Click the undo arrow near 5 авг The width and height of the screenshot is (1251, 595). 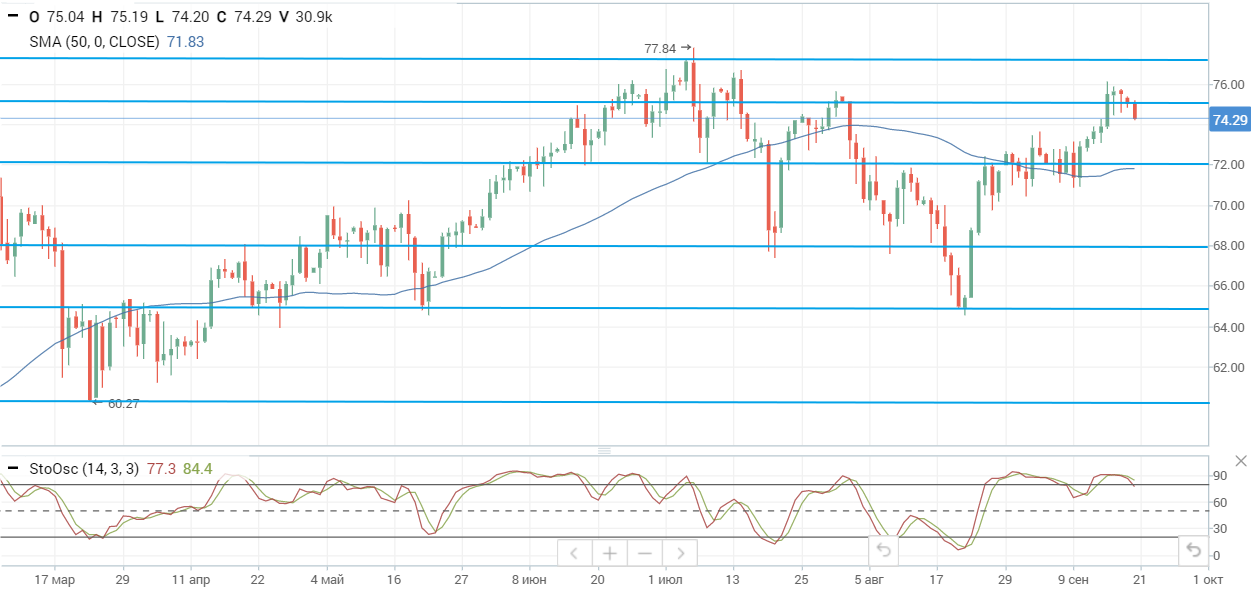point(883,549)
